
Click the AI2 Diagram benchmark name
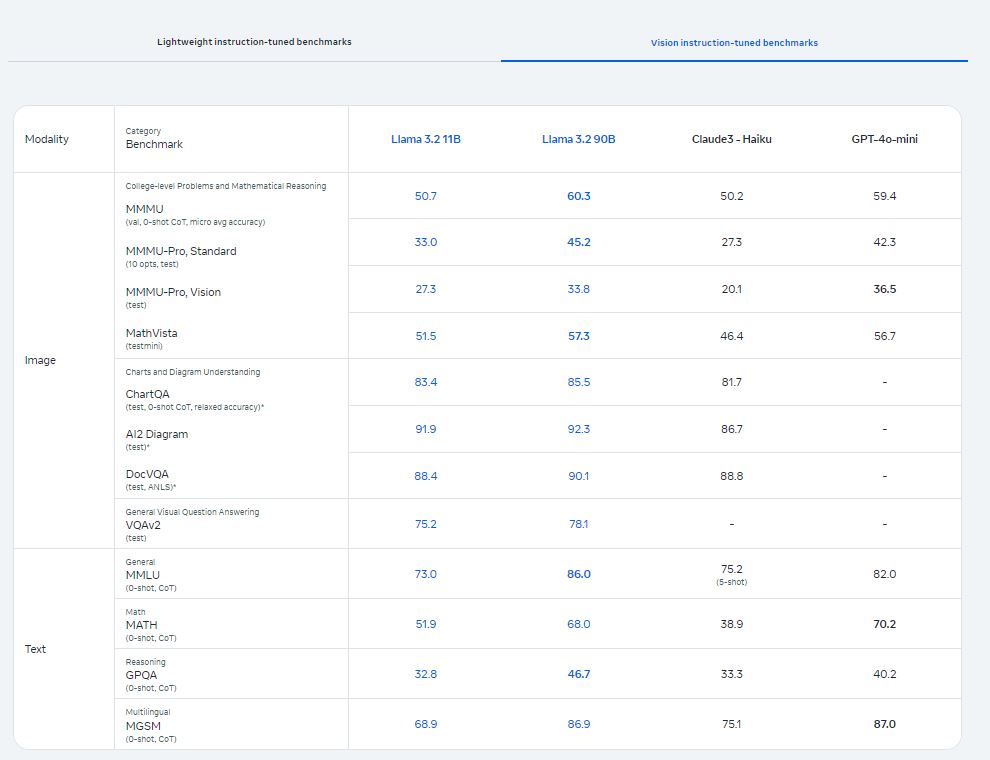(157, 434)
